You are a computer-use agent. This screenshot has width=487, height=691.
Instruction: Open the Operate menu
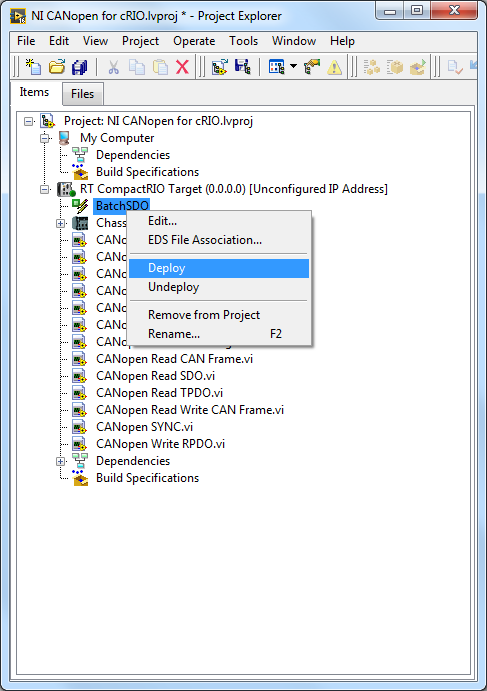194,41
